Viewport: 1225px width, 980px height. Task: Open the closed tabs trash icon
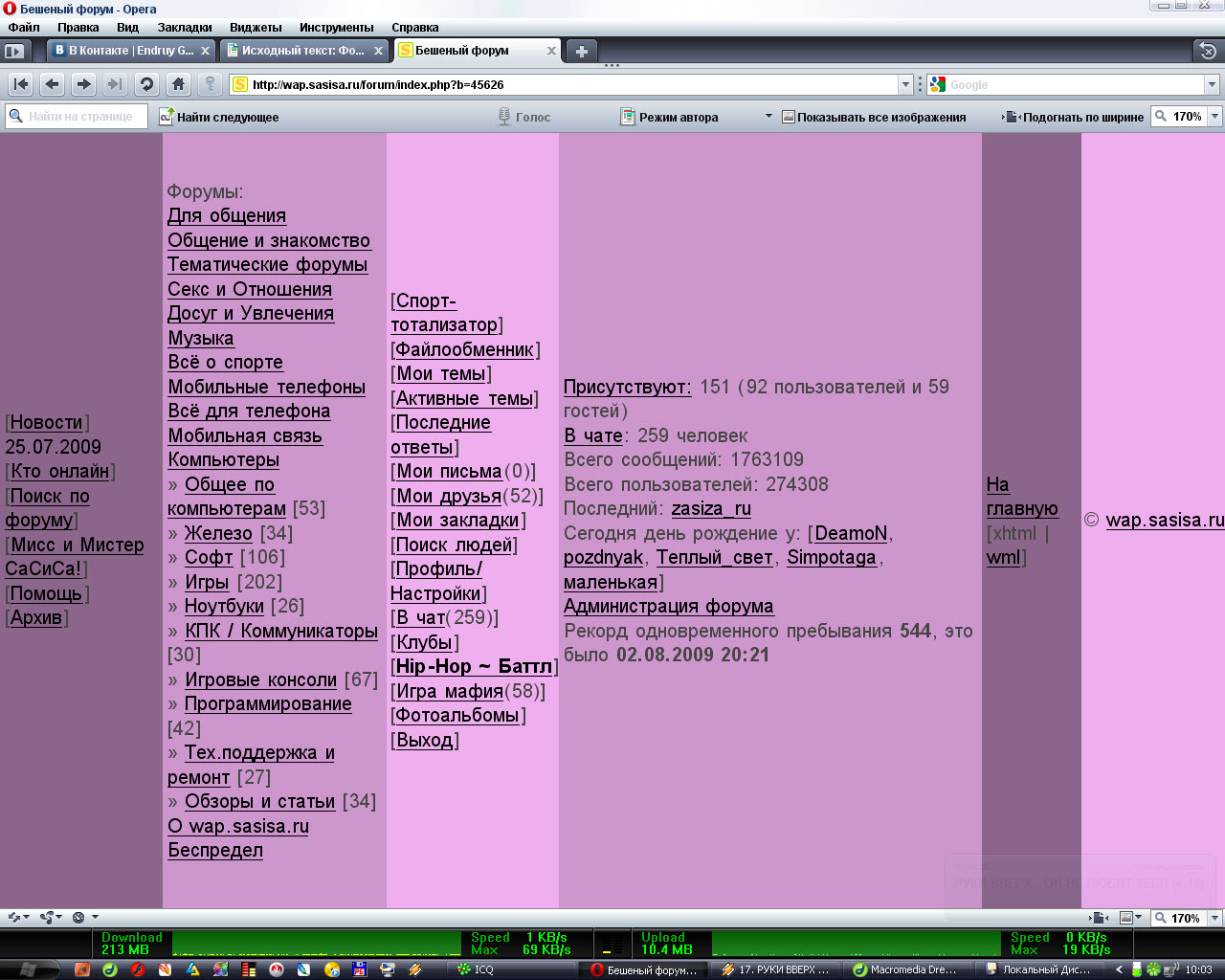1208,51
